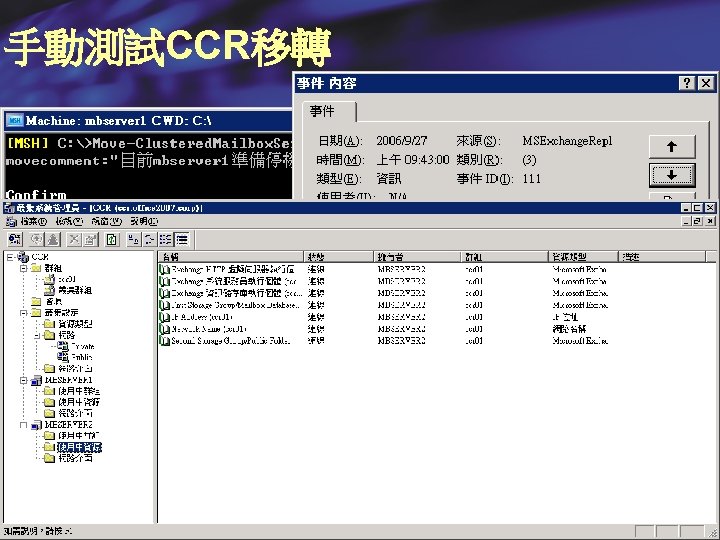Click icon of IP Address (ccr01) row
This screenshot has width=720, height=540.
(164, 317)
